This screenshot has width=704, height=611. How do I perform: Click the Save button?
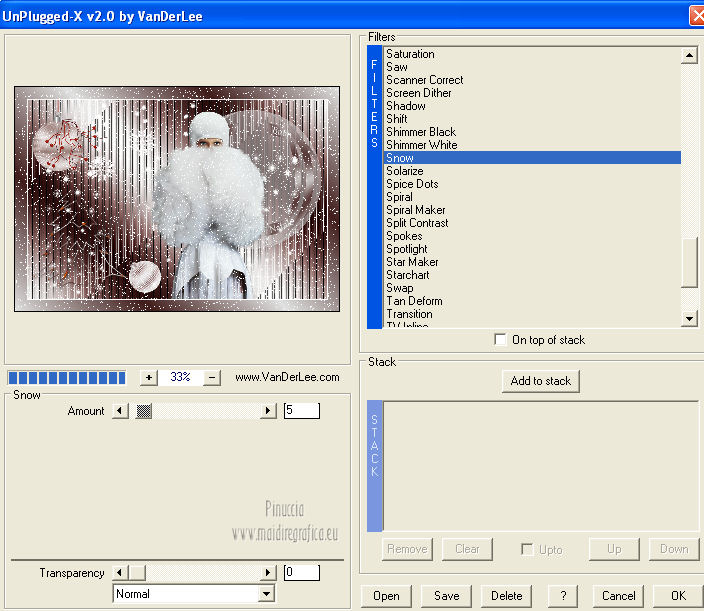click(x=446, y=596)
